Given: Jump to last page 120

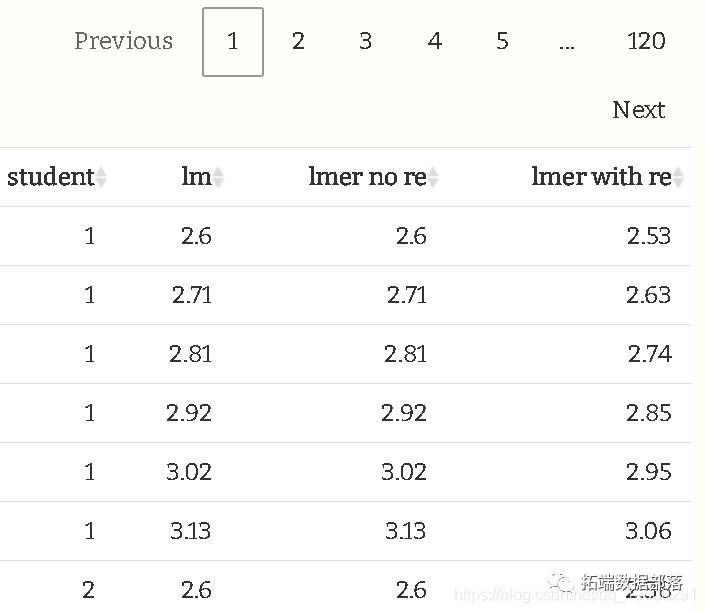Looking at the screenshot, I should tap(646, 41).
